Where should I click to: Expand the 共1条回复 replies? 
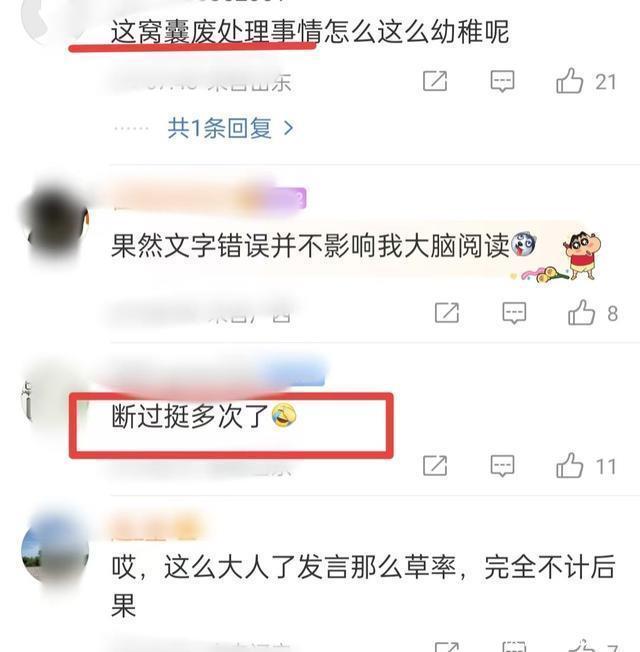pos(220,128)
